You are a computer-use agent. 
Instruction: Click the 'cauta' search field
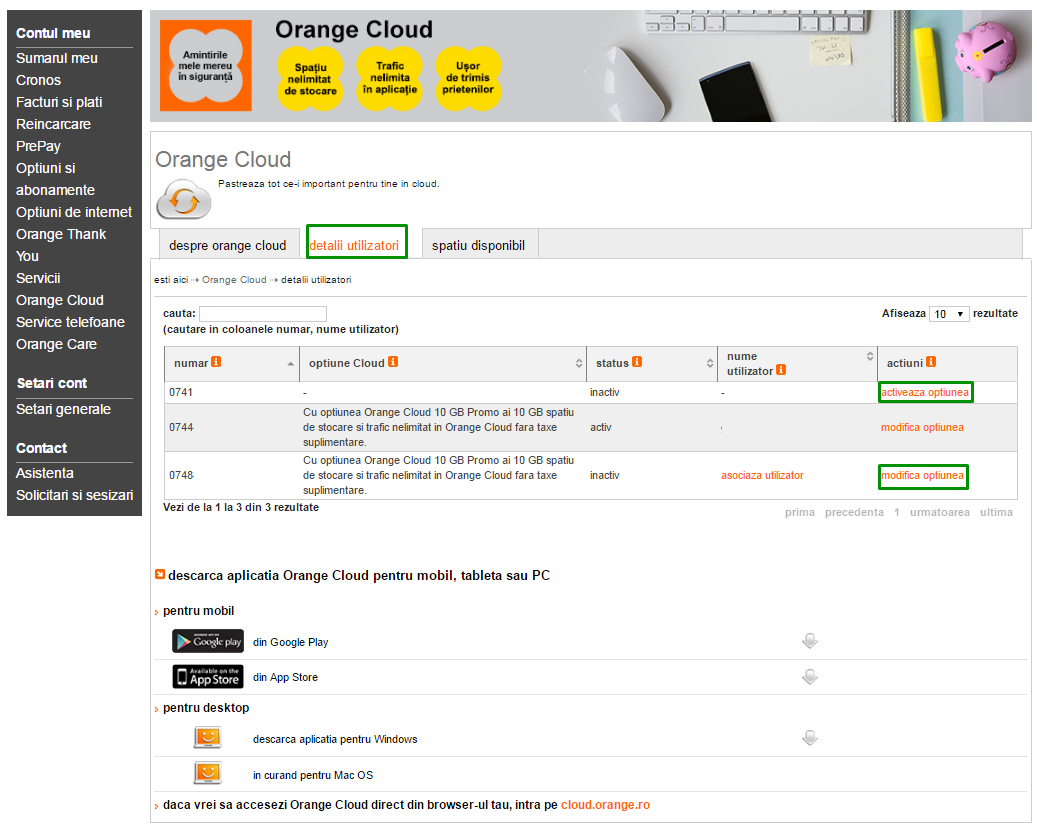point(263,314)
